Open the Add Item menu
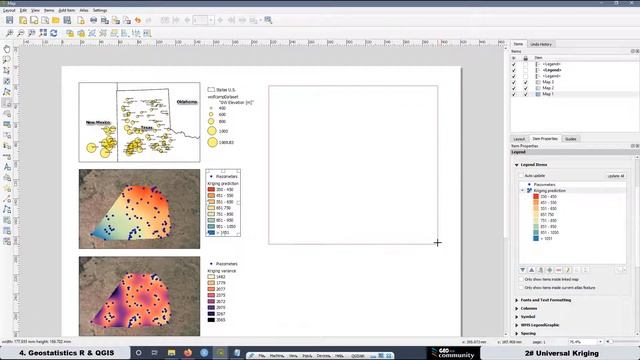 point(67,10)
